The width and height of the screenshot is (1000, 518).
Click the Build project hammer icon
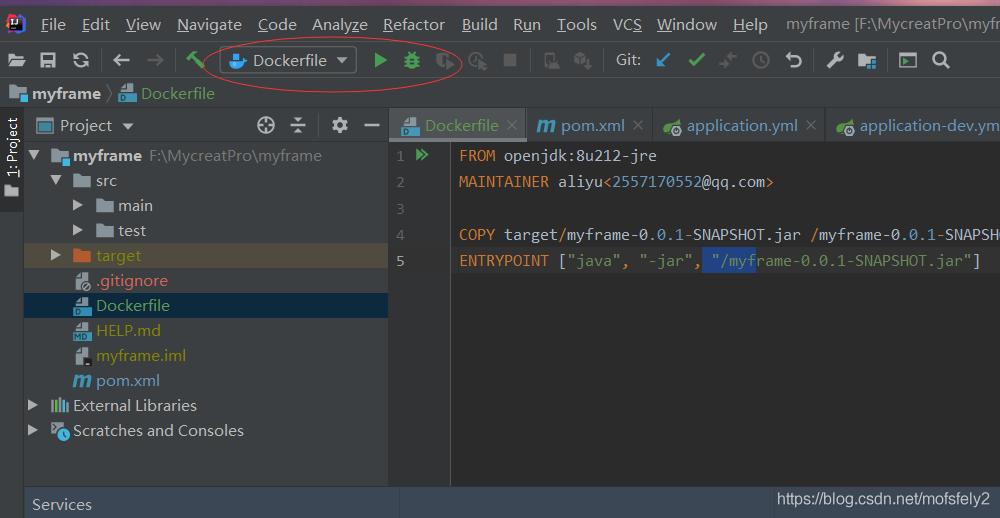(195, 60)
